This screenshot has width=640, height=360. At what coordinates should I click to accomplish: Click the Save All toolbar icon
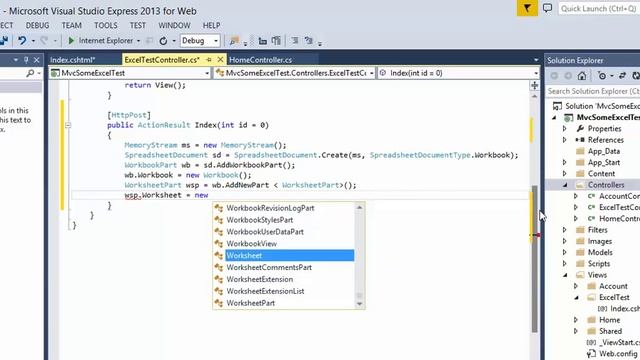click(x=4, y=40)
